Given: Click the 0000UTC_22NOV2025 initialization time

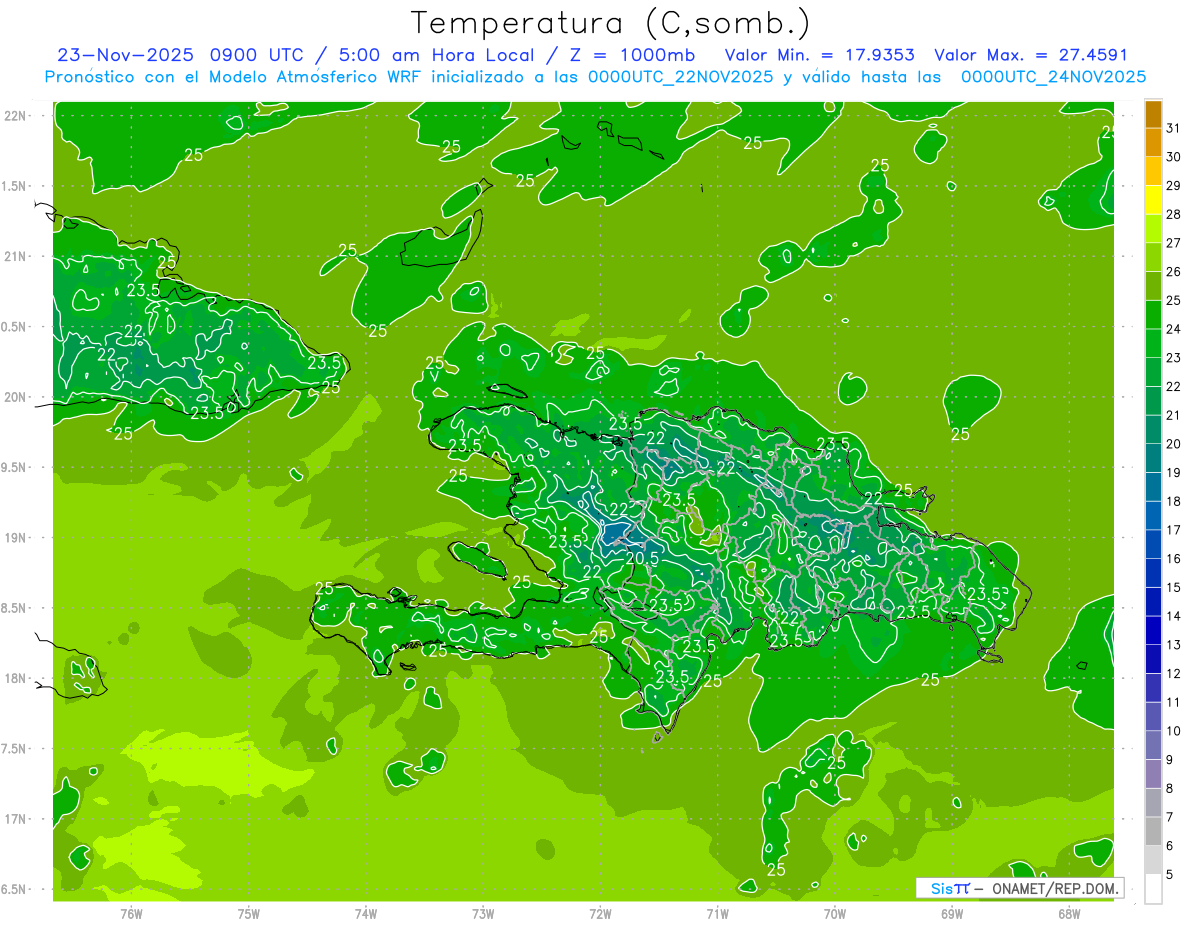Looking at the screenshot, I should pyautogui.click(x=680, y=77).
